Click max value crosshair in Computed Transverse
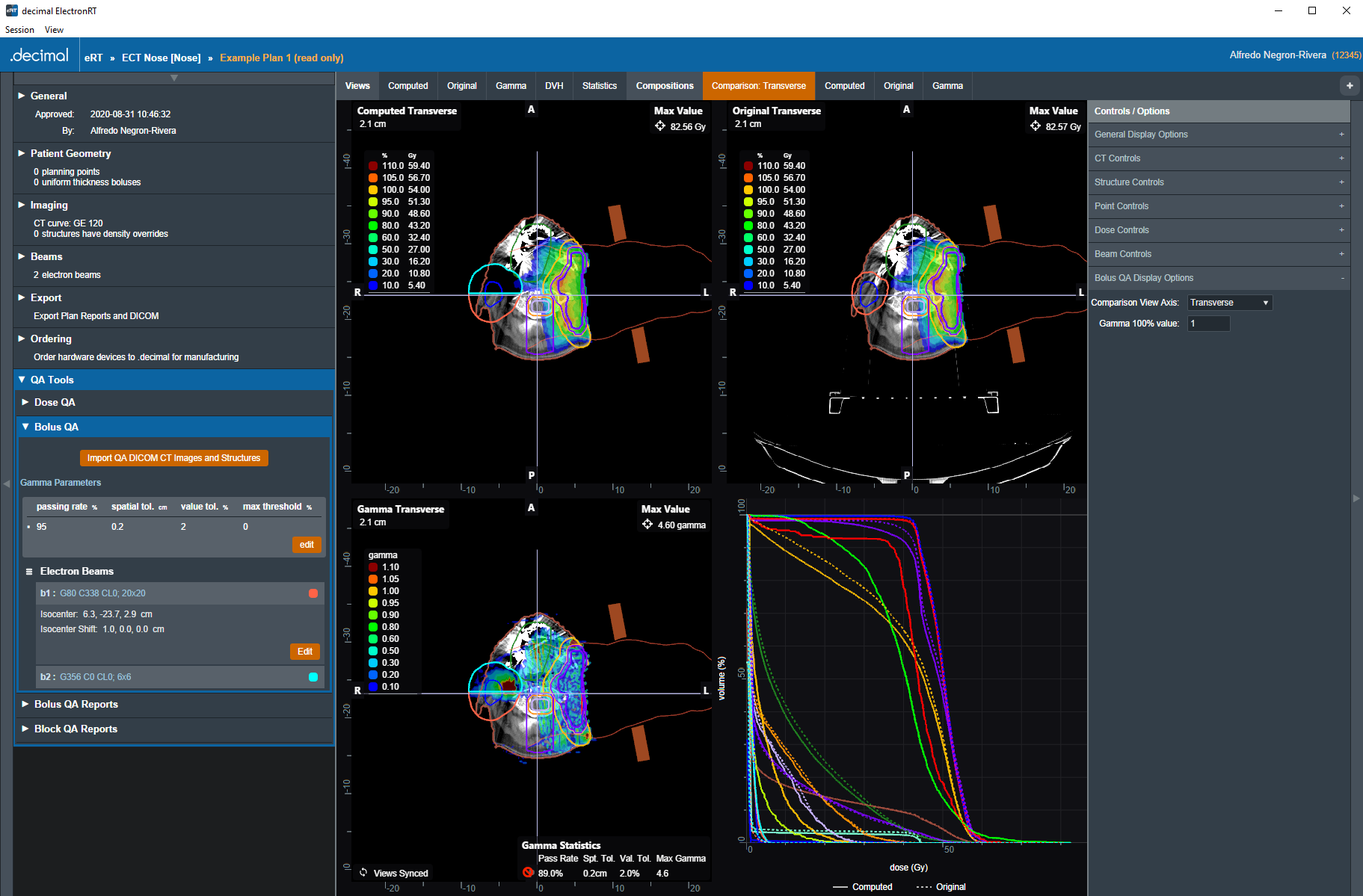 click(660, 126)
